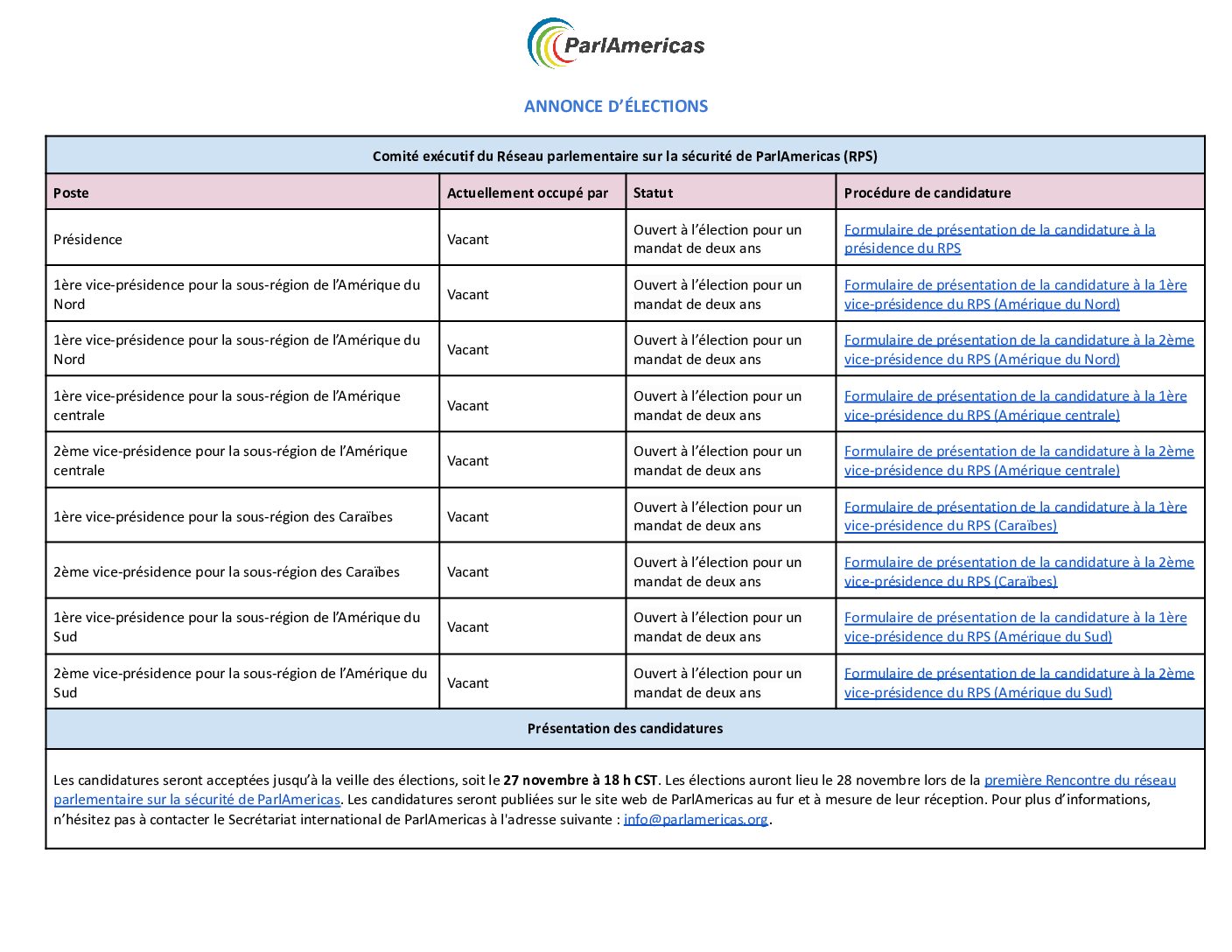Follow the première Rencontre du réseau link
Screen dimensions: 1232x952
click(x=1079, y=780)
